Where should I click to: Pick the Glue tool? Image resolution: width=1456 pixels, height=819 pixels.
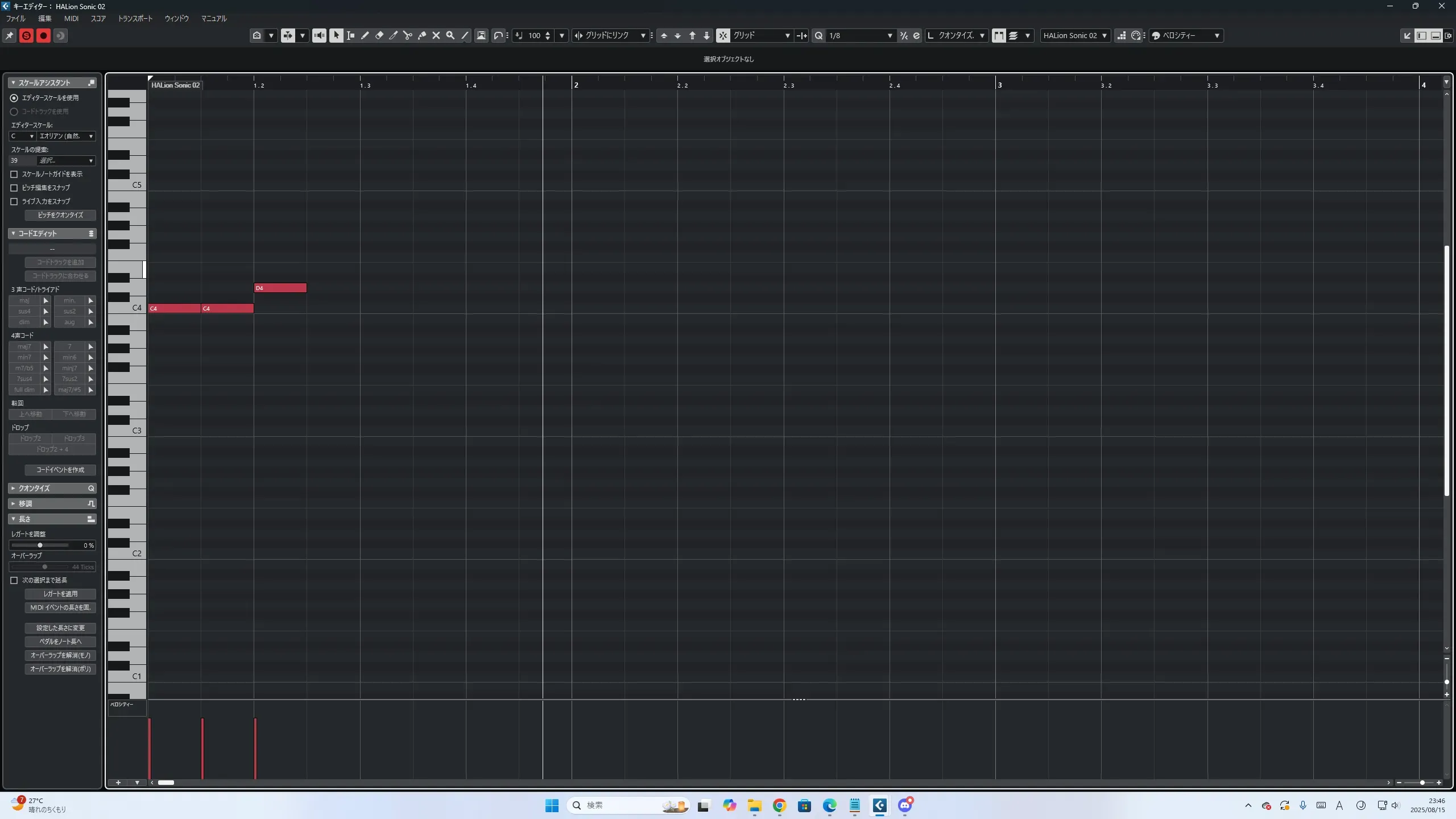pyautogui.click(x=422, y=35)
